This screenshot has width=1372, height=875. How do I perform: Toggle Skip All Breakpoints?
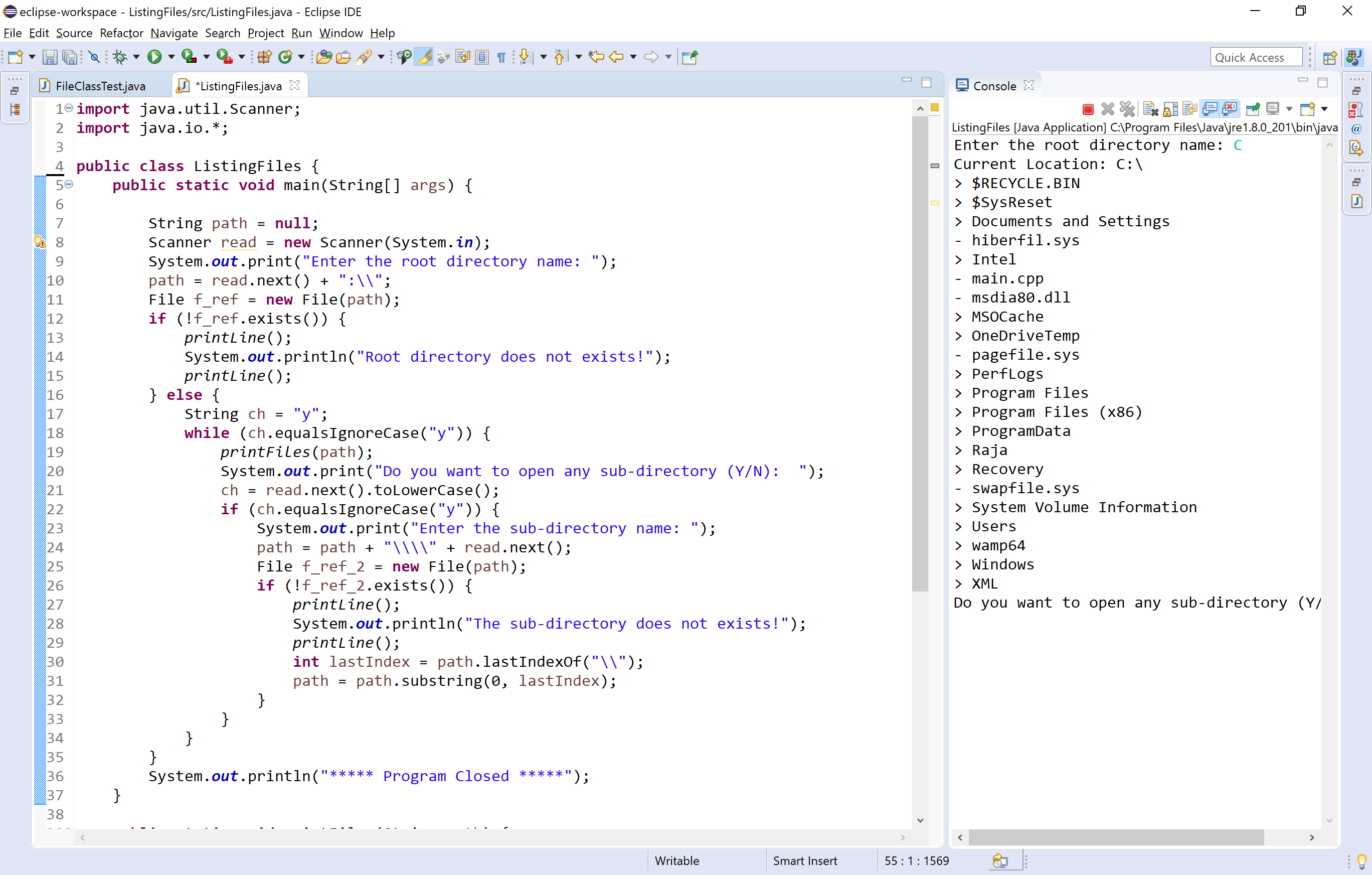[95, 57]
